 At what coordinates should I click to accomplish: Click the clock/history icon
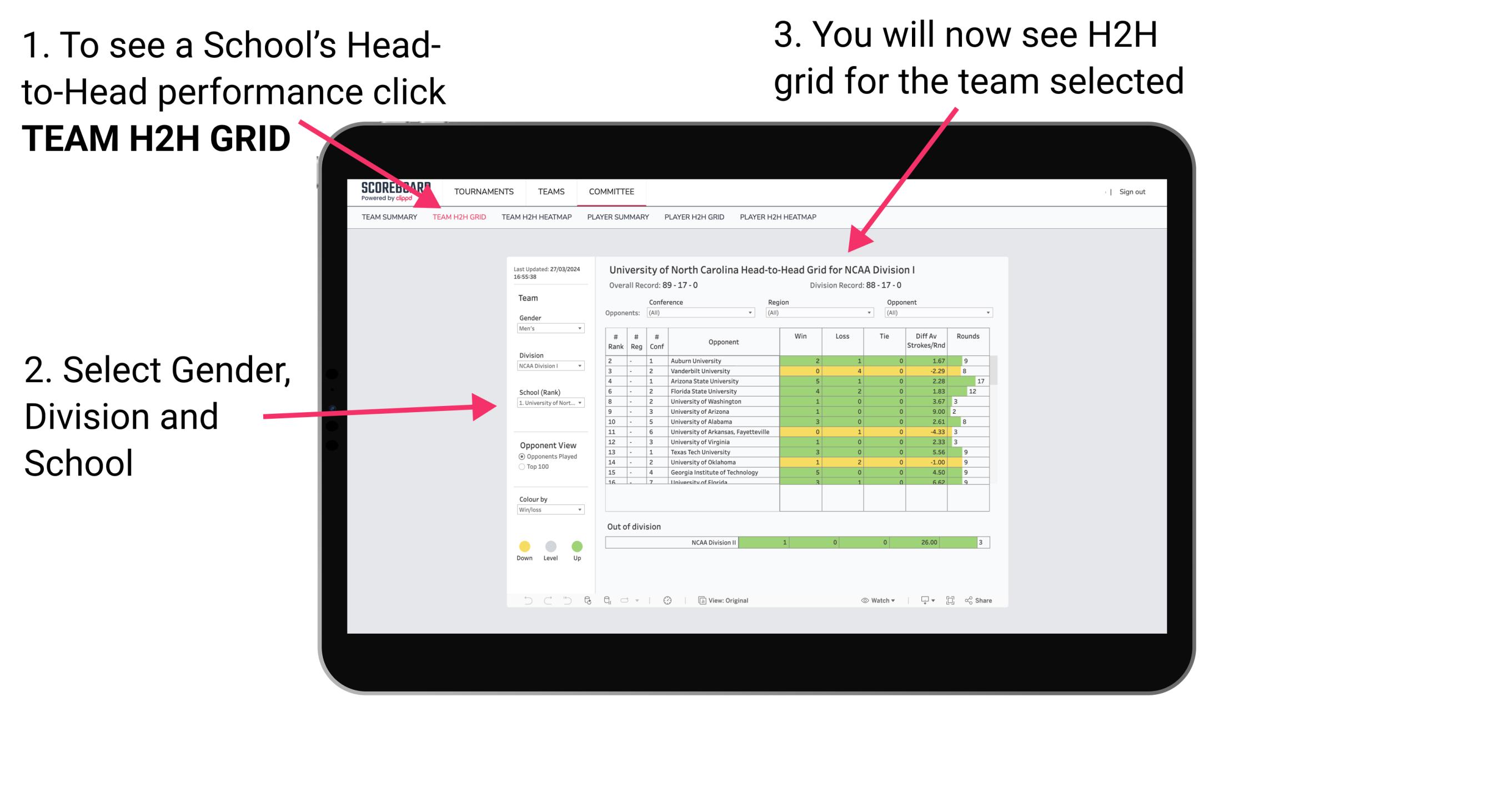tap(669, 601)
